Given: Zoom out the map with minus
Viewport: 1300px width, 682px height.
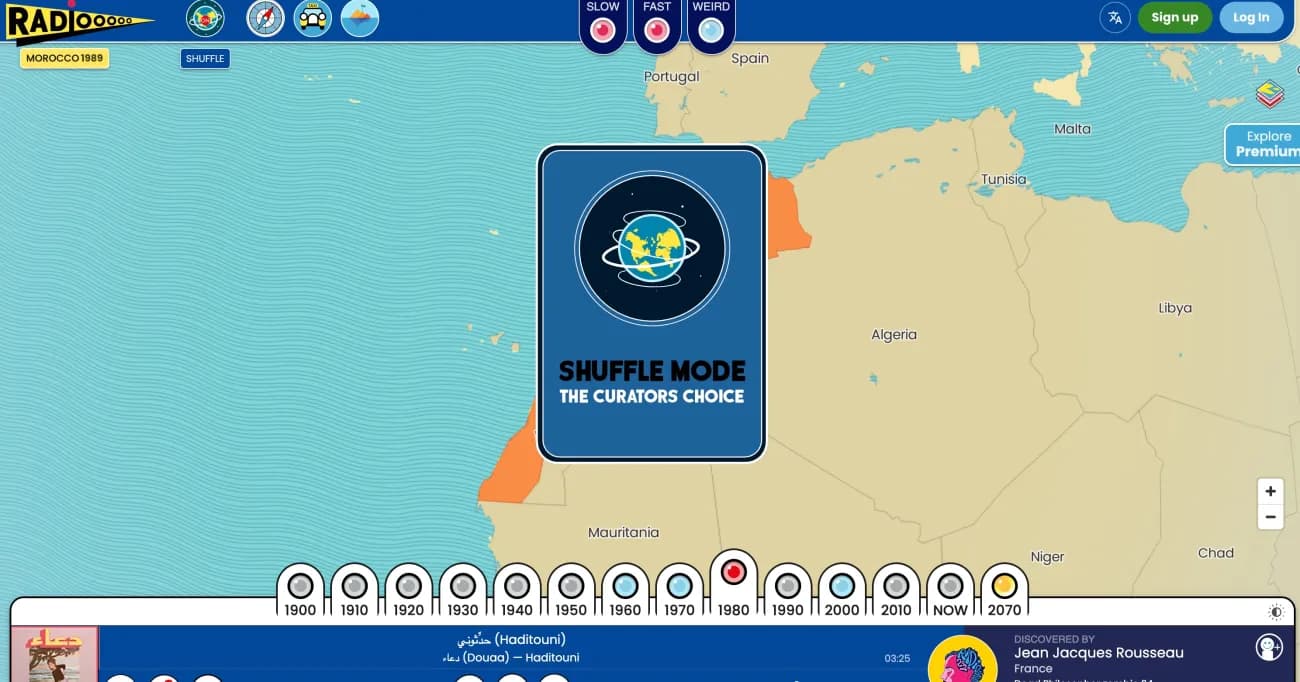Looking at the screenshot, I should (1270, 517).
